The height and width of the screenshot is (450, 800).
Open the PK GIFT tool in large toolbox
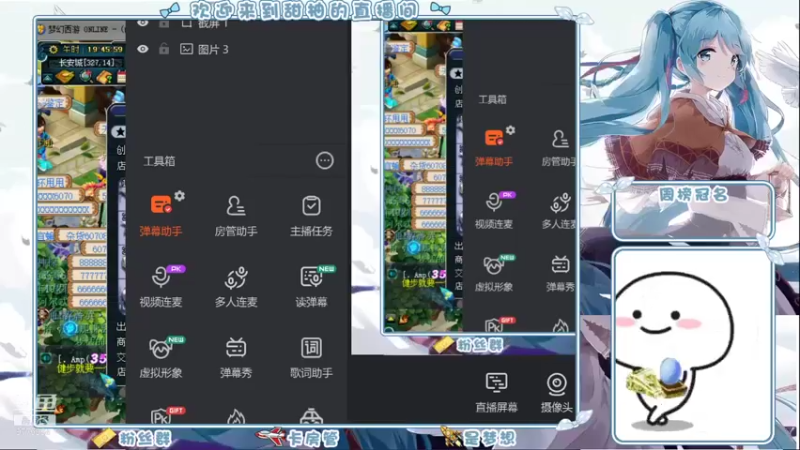click(x=165, y=415)
